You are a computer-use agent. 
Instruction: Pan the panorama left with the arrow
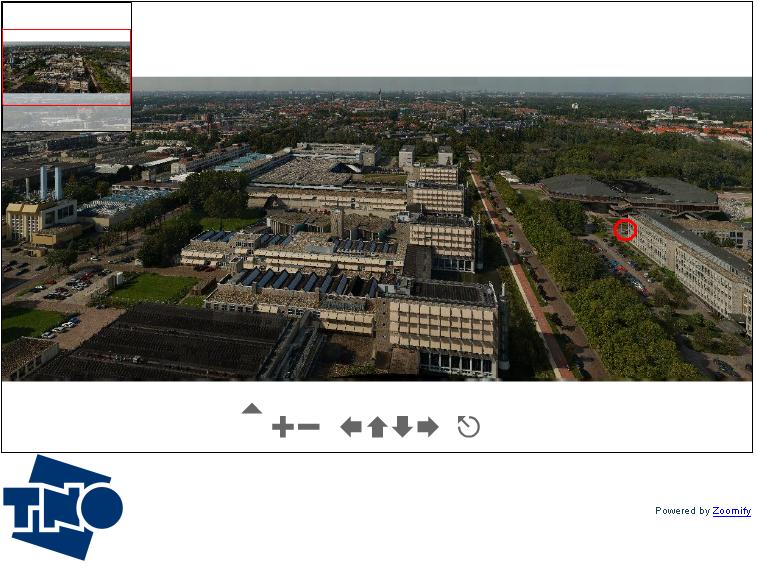click(x=351, y=427)
